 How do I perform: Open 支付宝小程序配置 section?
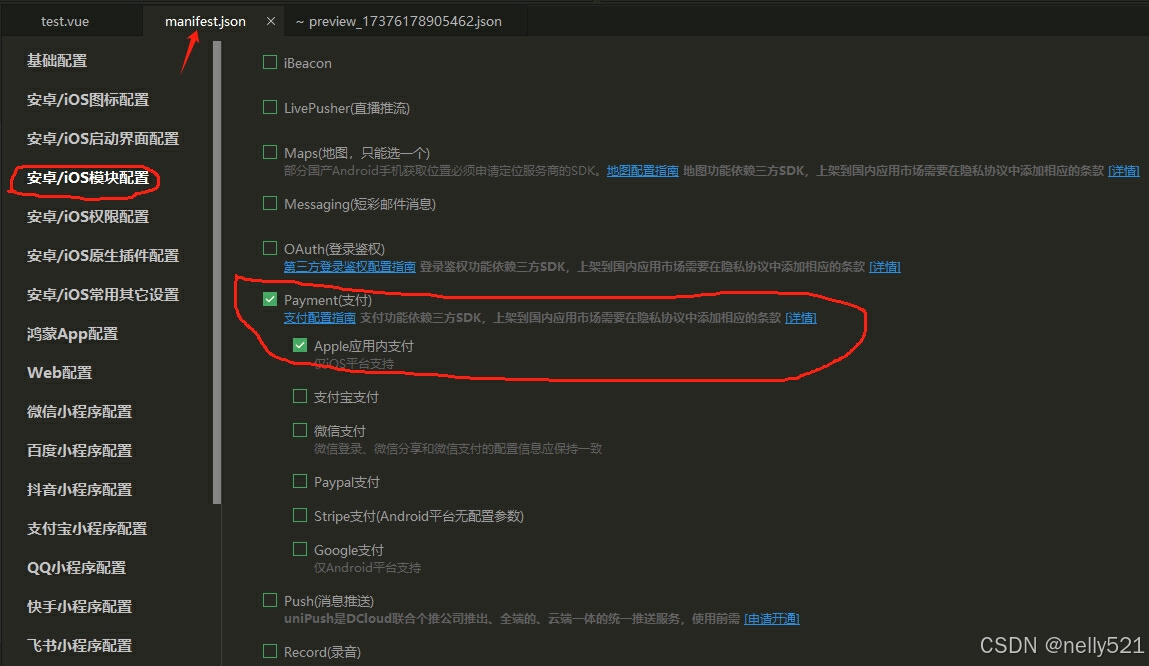pyautogui.click(x=87, y=528)
